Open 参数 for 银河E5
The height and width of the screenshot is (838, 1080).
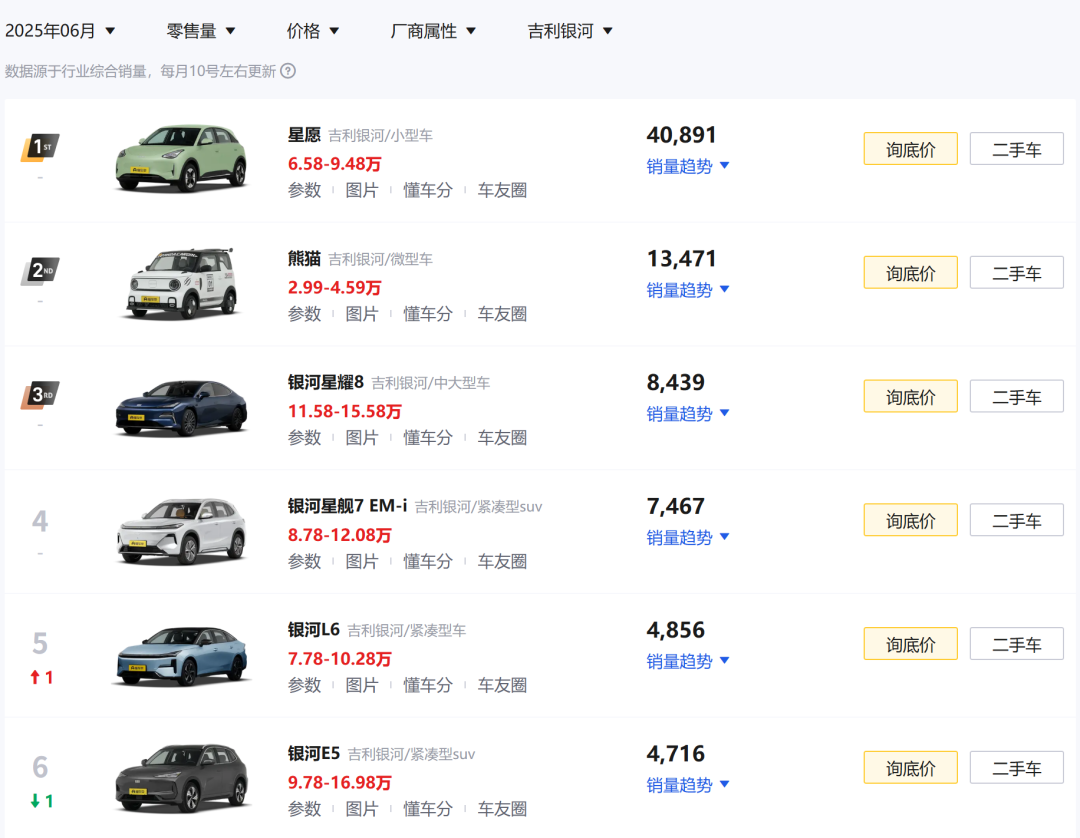click(x=304, y=809)
